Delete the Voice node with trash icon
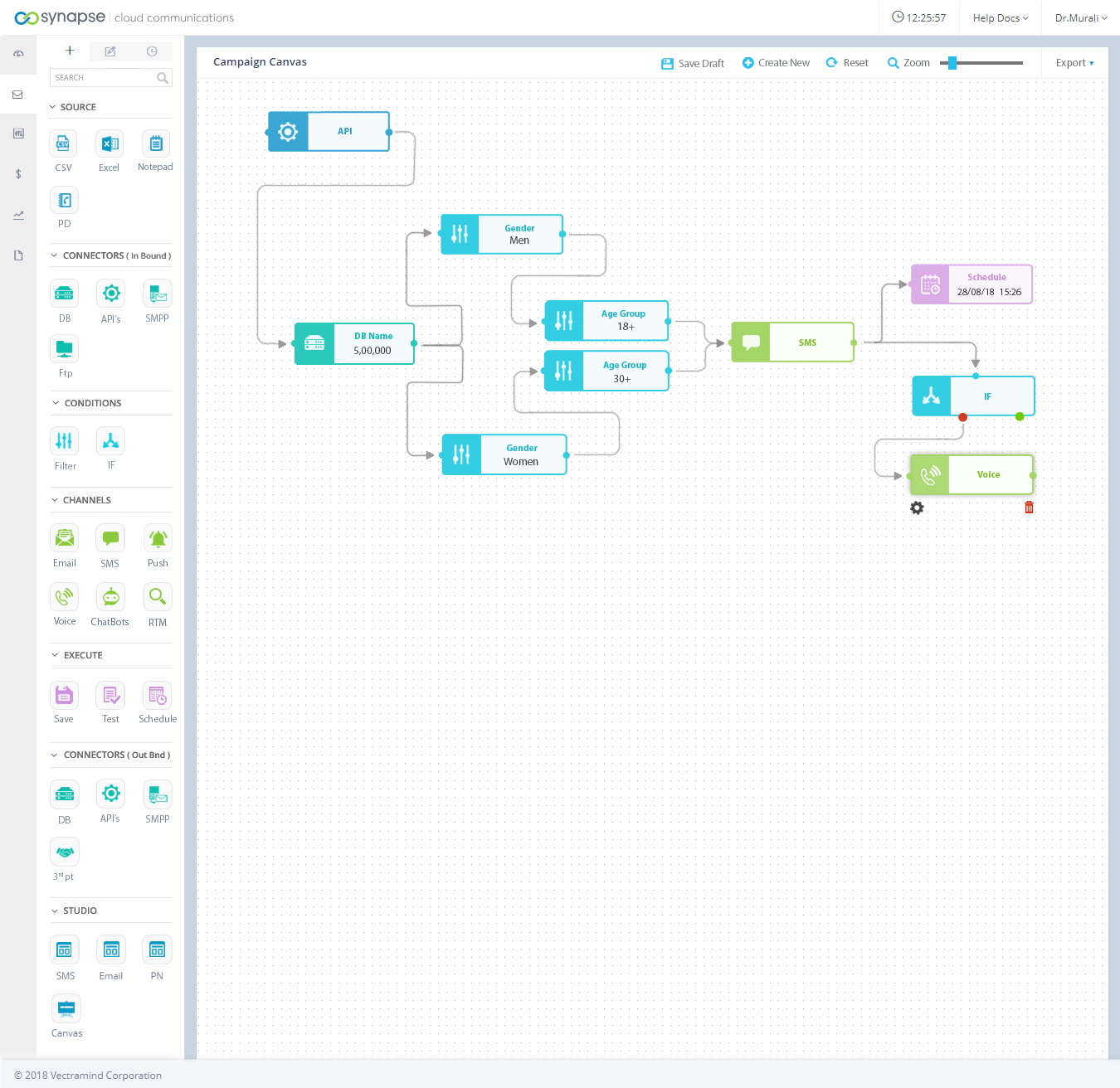The image size is (1120, 1088). [x=1029, y=508]
